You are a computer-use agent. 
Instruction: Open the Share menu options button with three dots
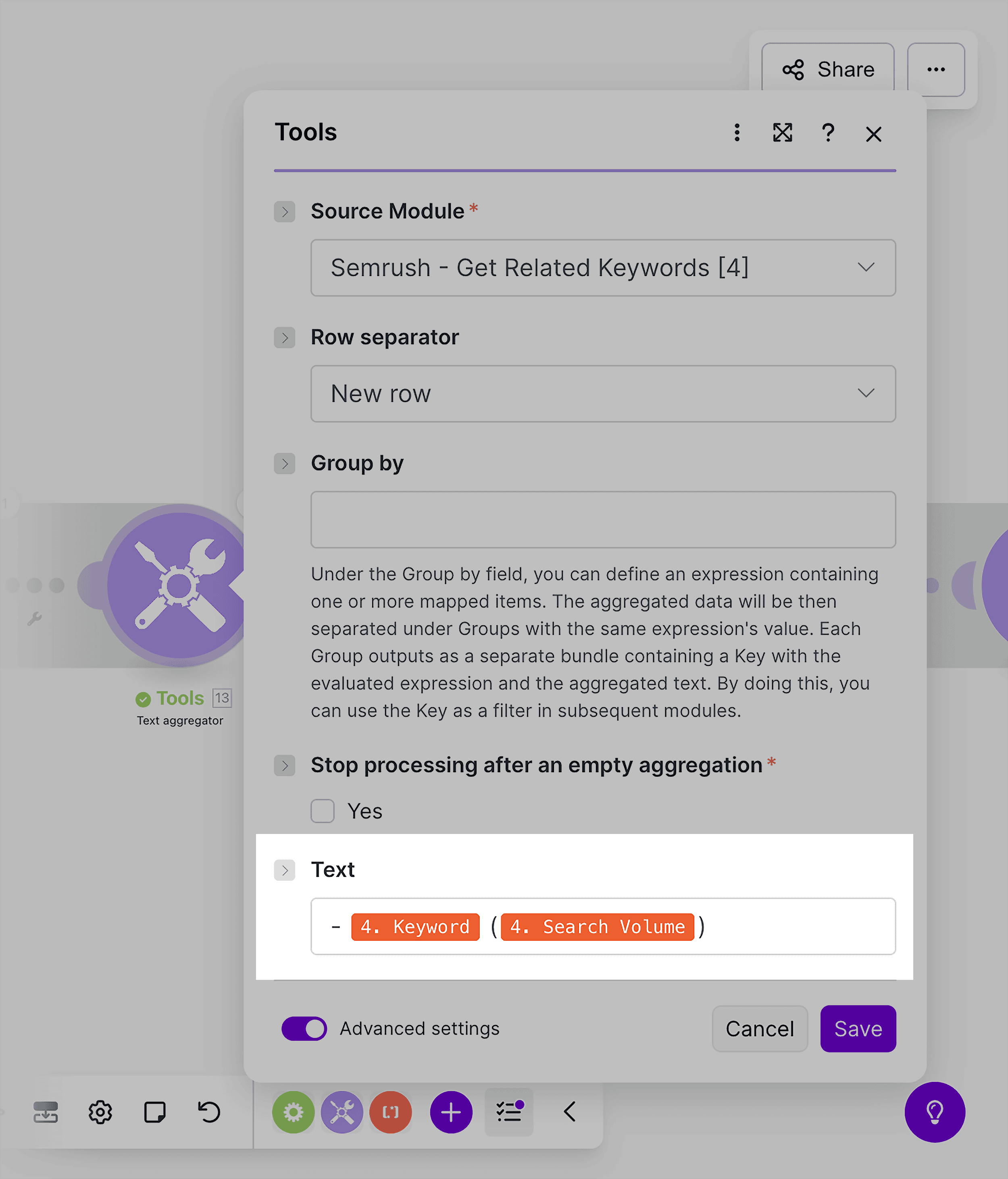[936, 69]
